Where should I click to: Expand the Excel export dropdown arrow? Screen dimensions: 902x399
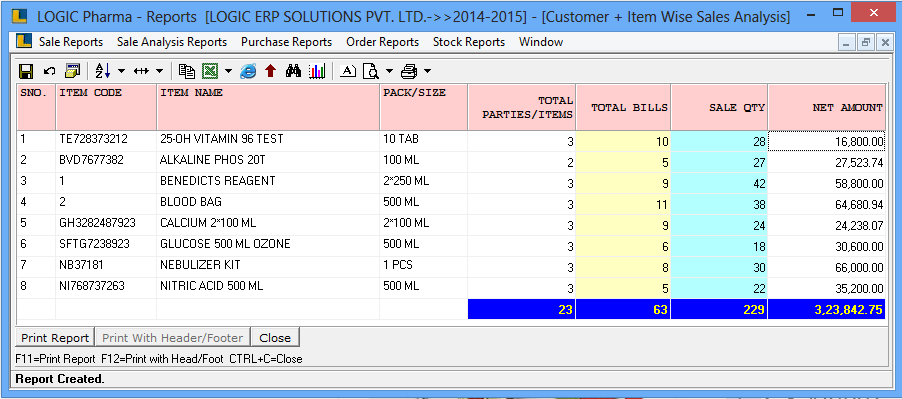click(x=228, y=71)
